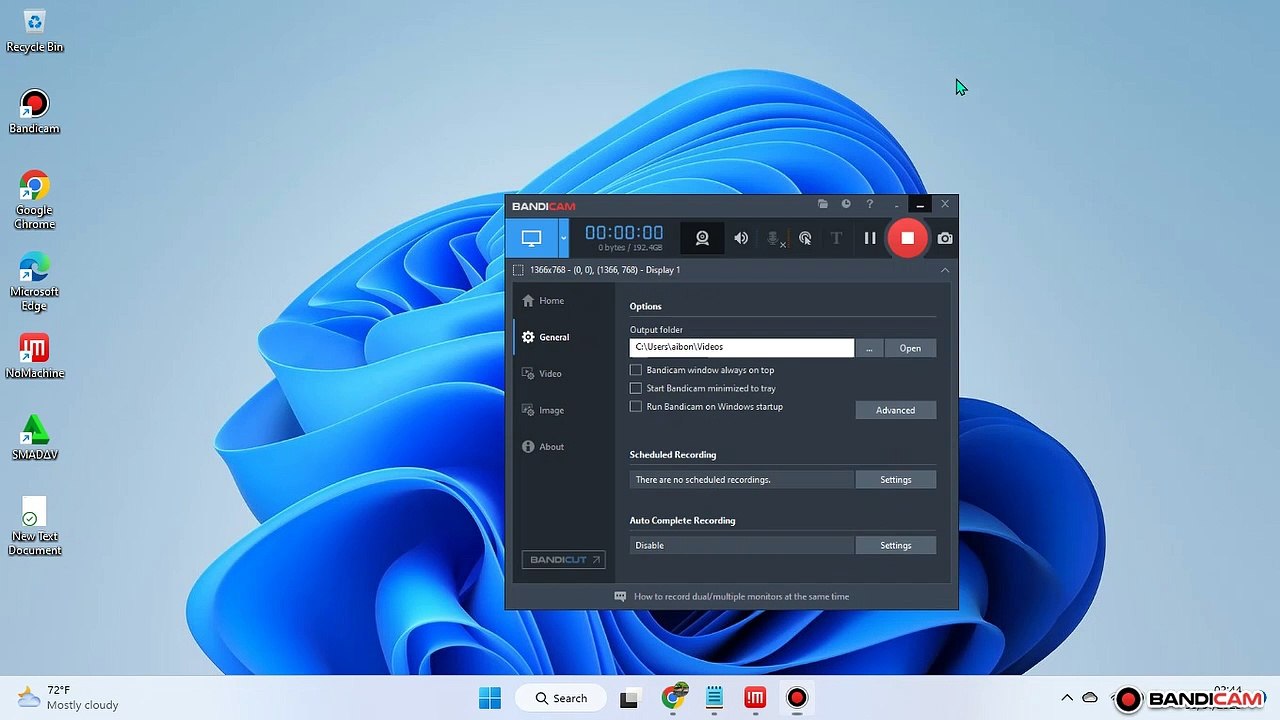1280x720 pixels.
Task: Open Chrome from the taskbar
Action: [x=674, y=697]
